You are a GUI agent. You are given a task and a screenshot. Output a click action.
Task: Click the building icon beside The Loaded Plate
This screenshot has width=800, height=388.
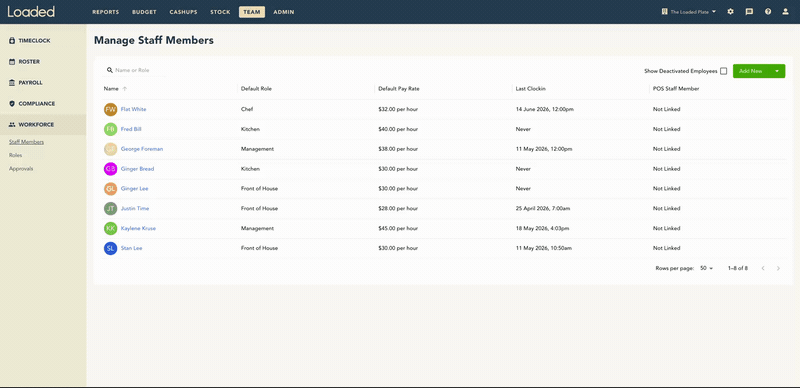point(664,12)
